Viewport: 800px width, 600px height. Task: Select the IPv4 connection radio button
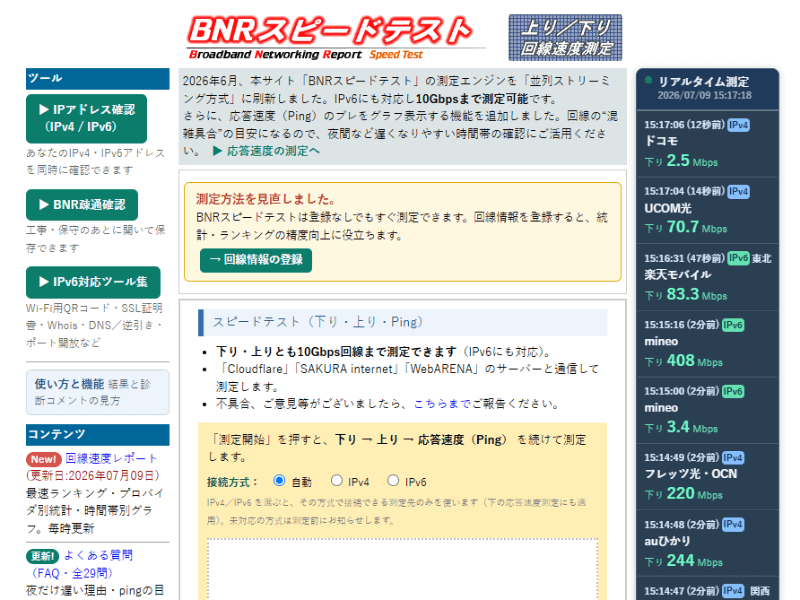point(336,480)
